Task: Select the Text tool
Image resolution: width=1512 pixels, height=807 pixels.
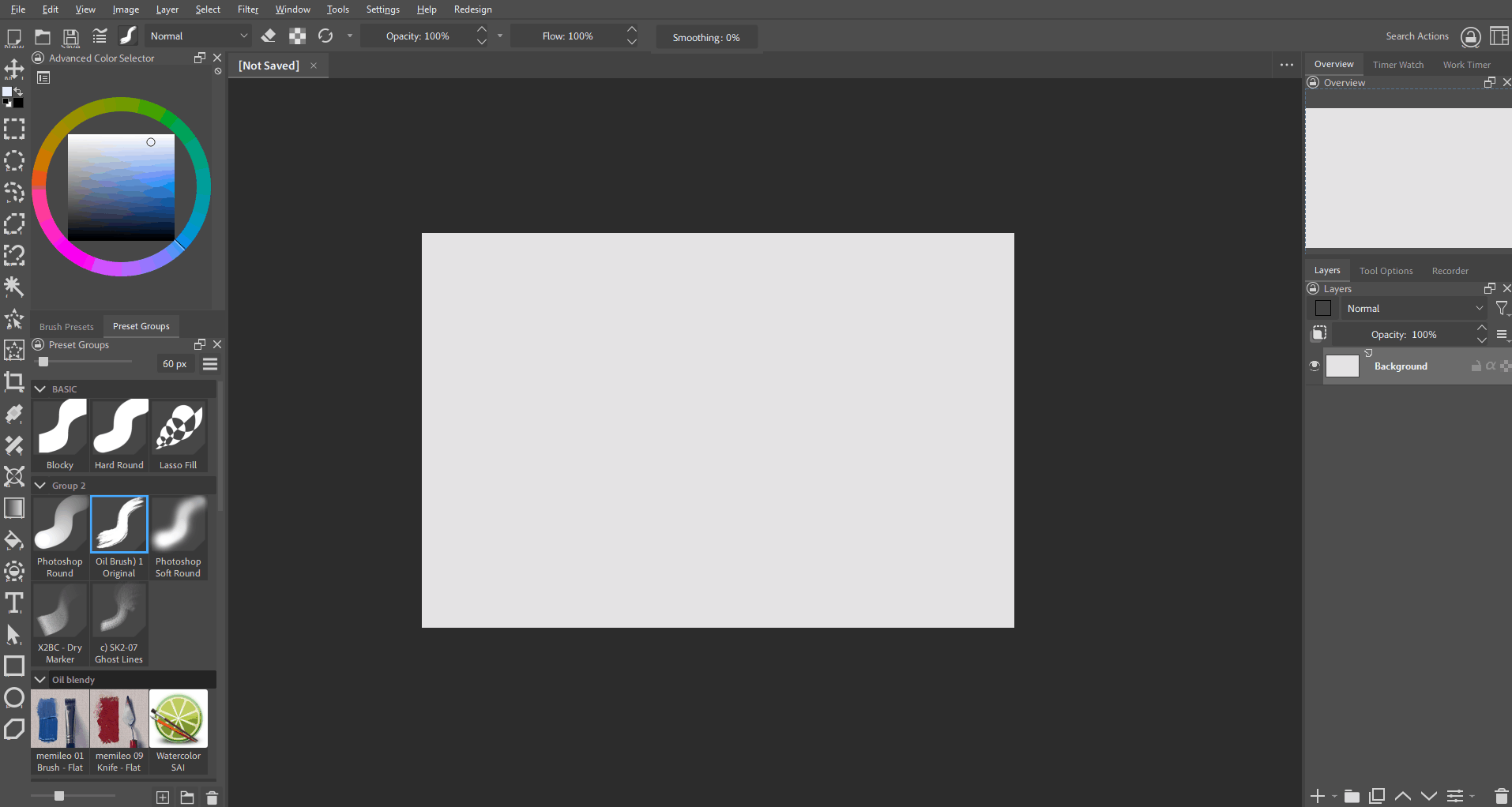Action: (14, 603)
